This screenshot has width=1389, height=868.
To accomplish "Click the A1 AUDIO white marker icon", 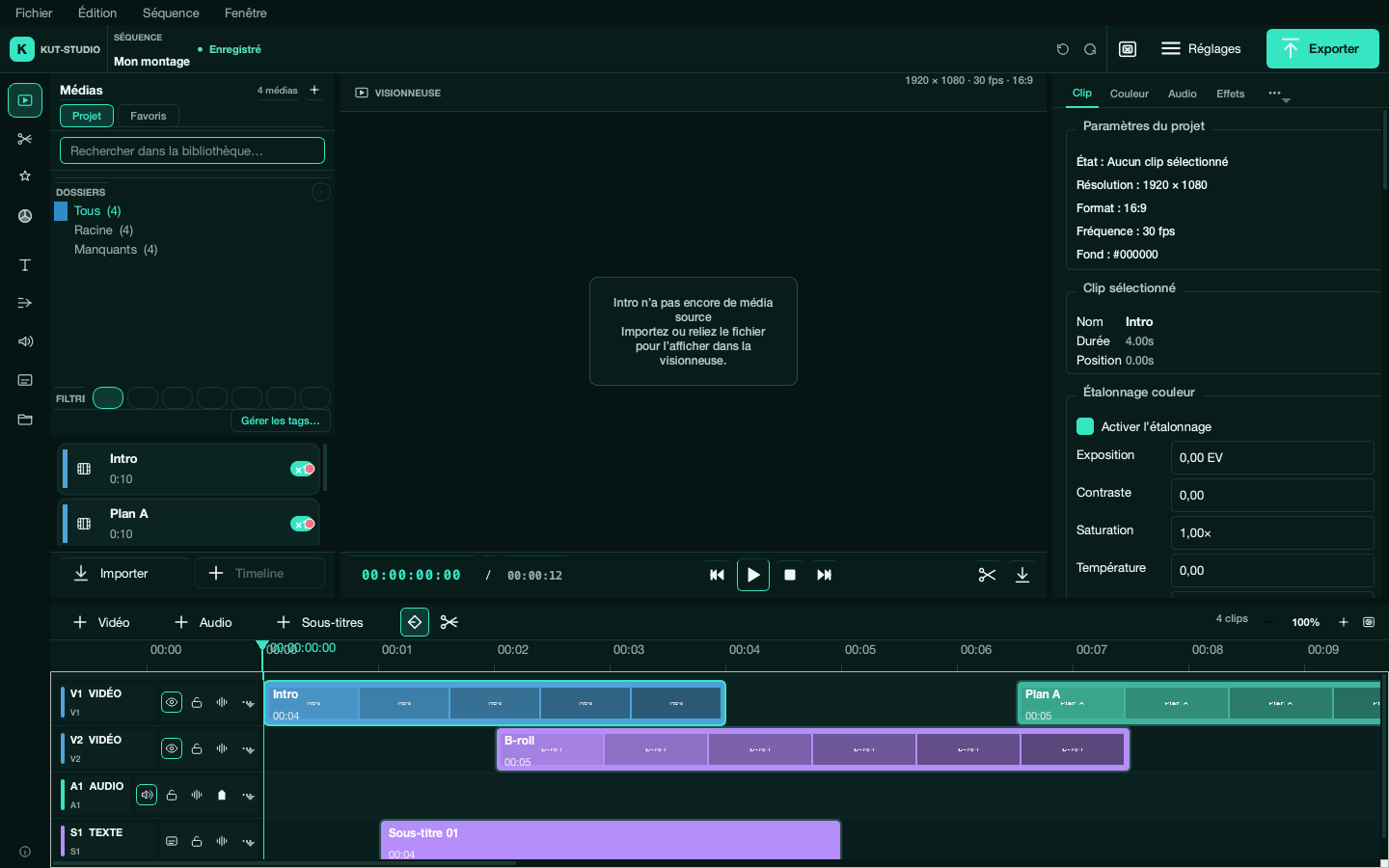I will click(x=222, y=796).
